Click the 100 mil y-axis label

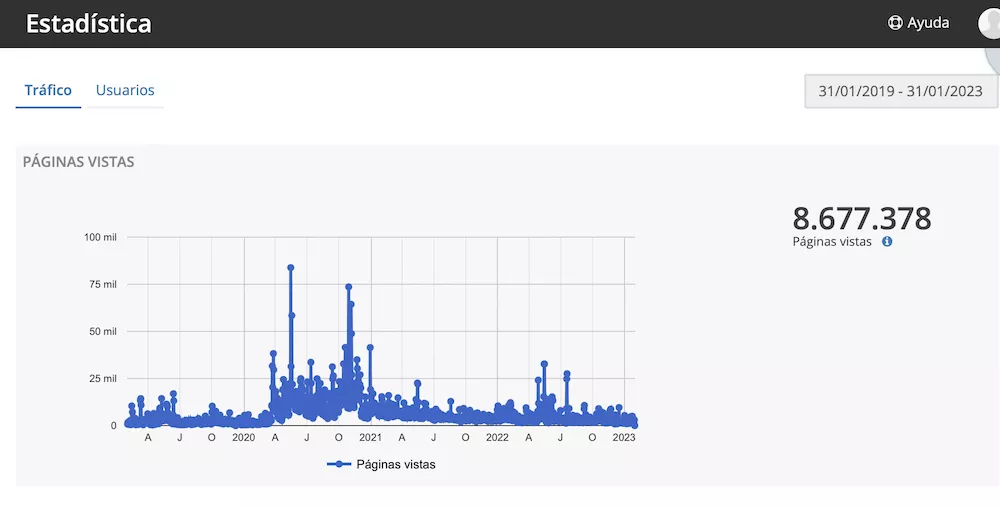101,238
